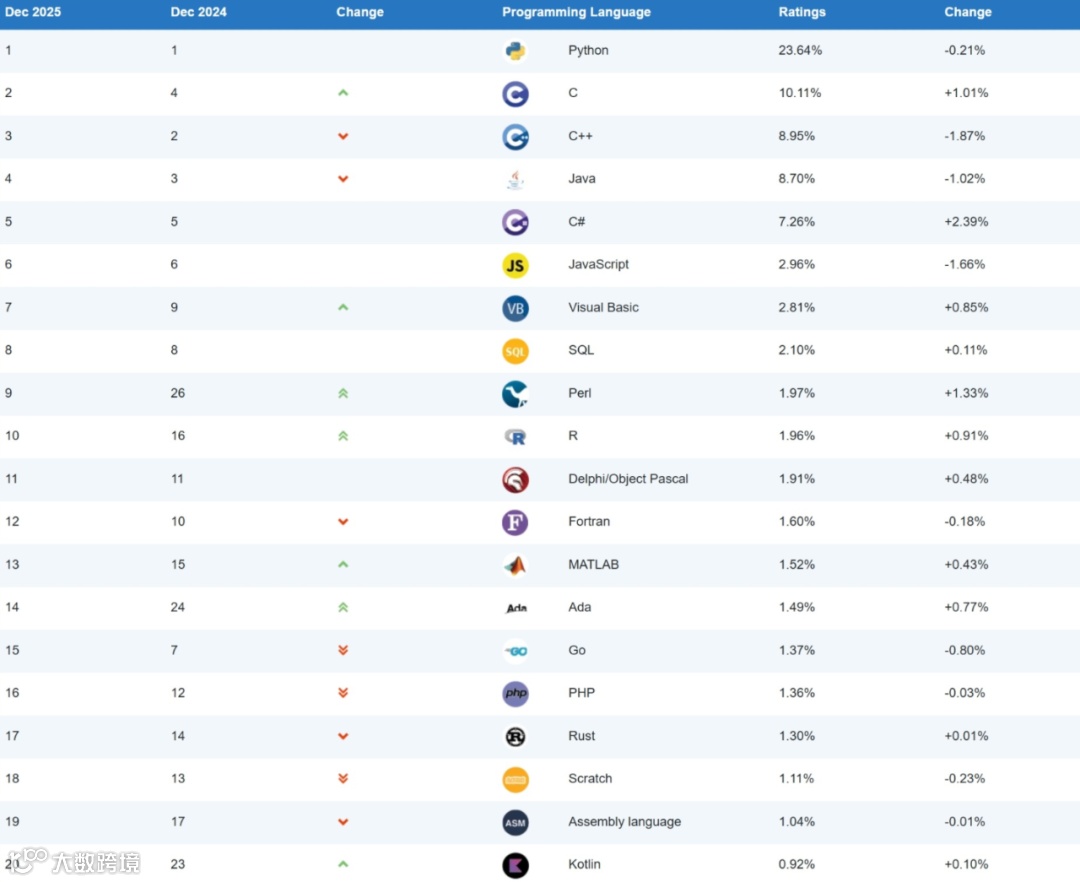The image size is (1080, 882).
Task: Click the Java logo icon
Action: click(x=515, y=180)
